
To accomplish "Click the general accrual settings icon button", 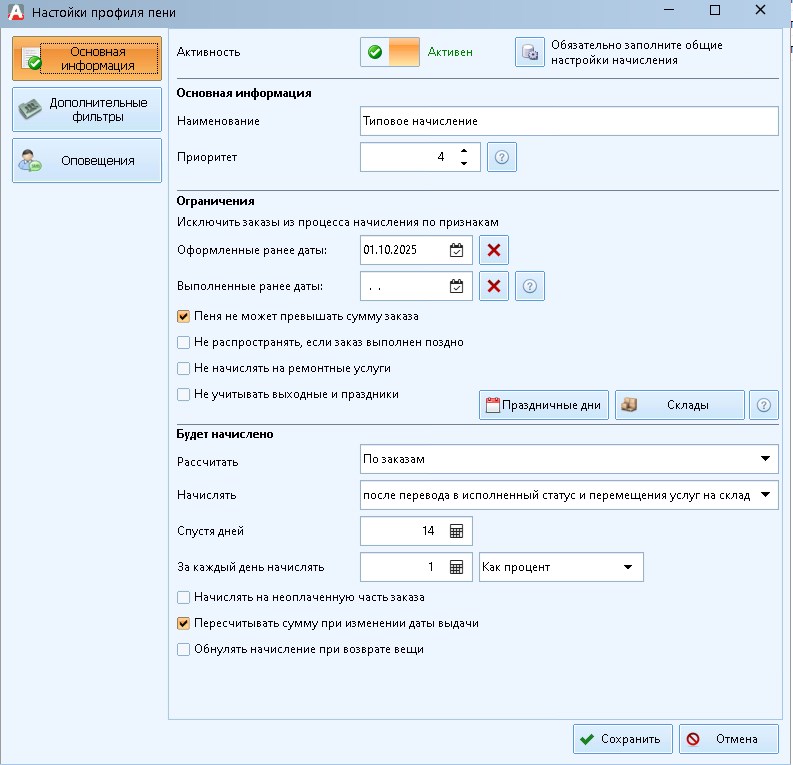I will pyautogui.click(x=530, y=53).
